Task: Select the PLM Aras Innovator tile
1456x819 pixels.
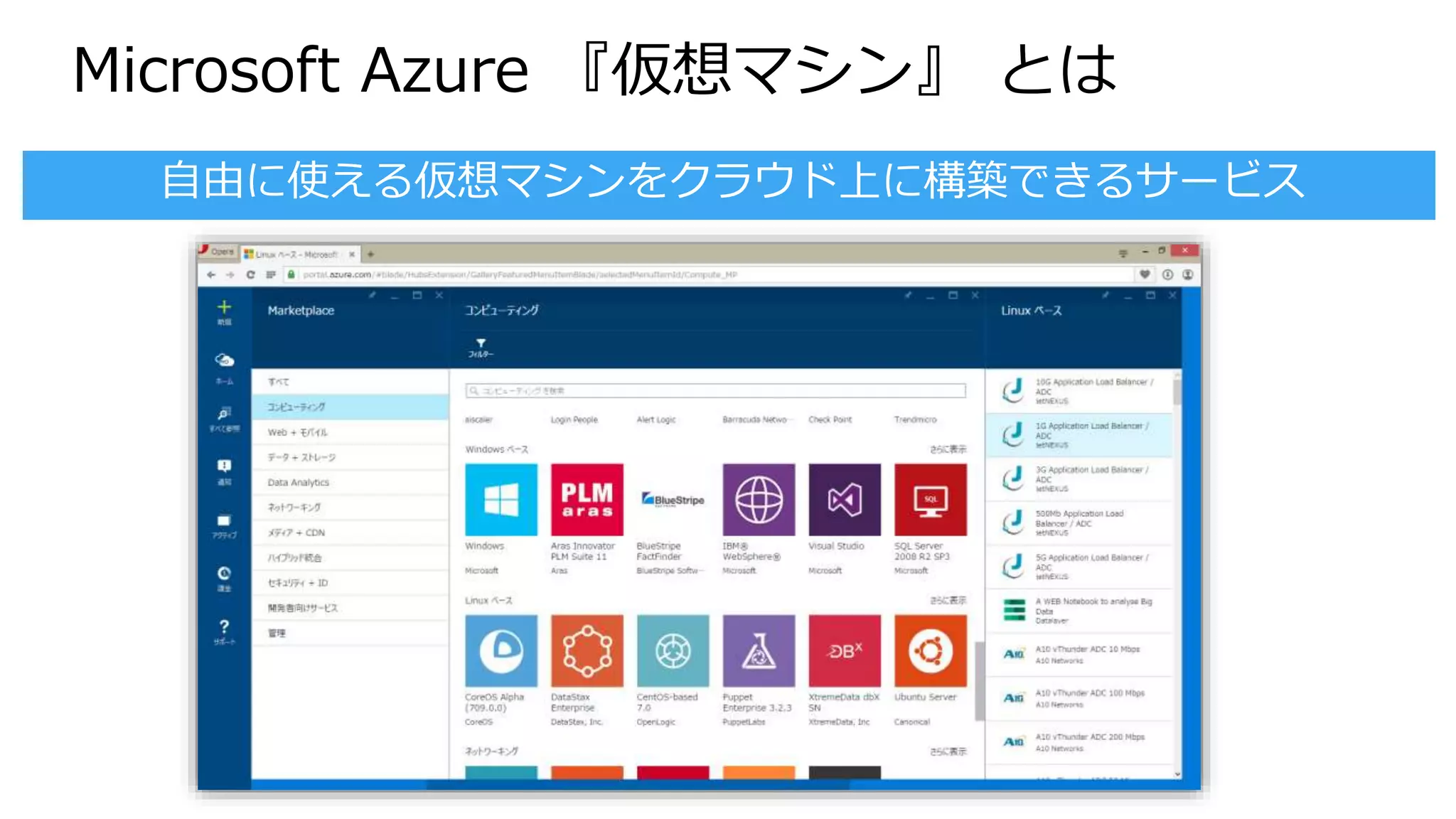Action: point(587,500)
